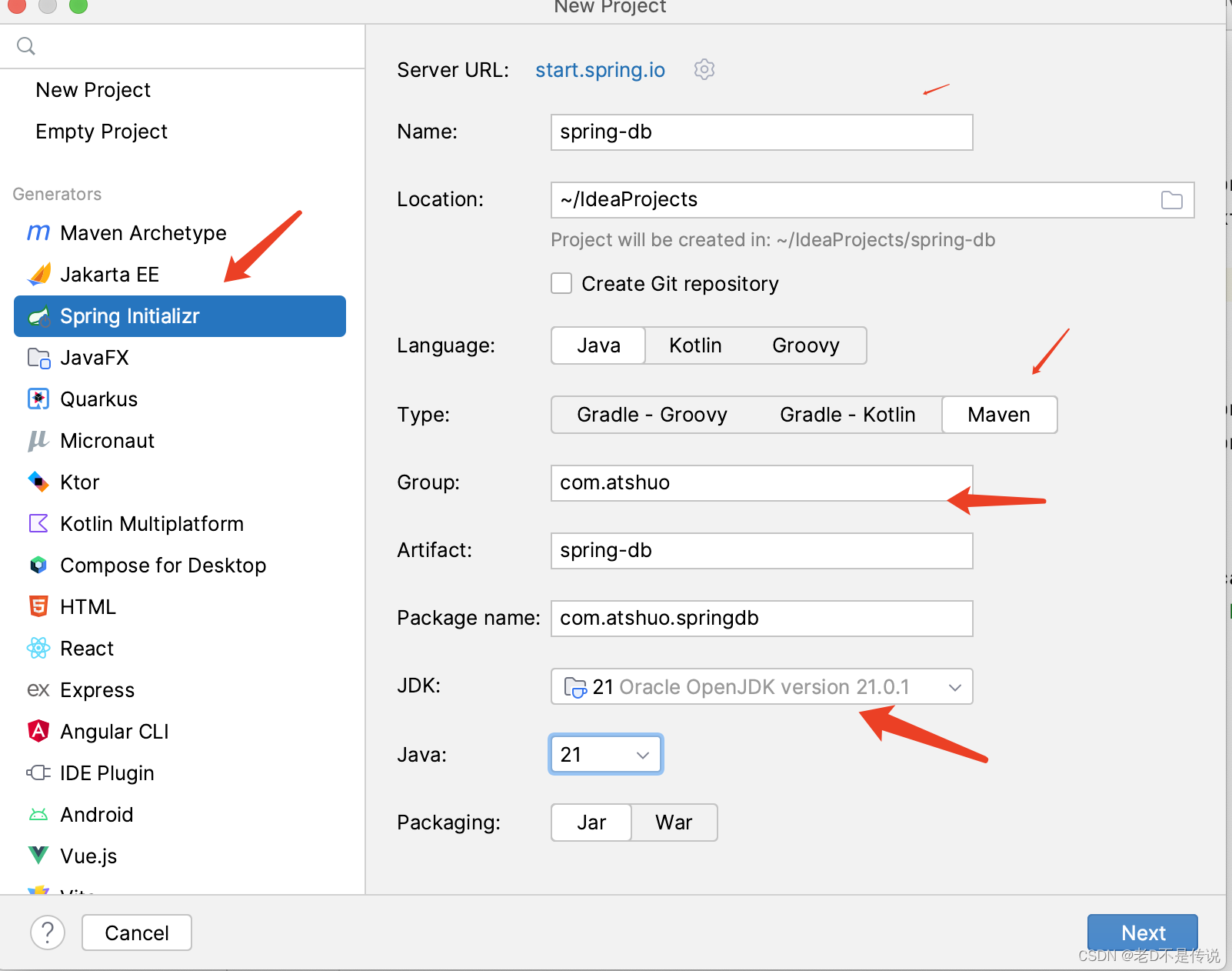Screen dimensions: 1232x971
Task: Click the Artifact field spring-db
Action: point(762,551)
